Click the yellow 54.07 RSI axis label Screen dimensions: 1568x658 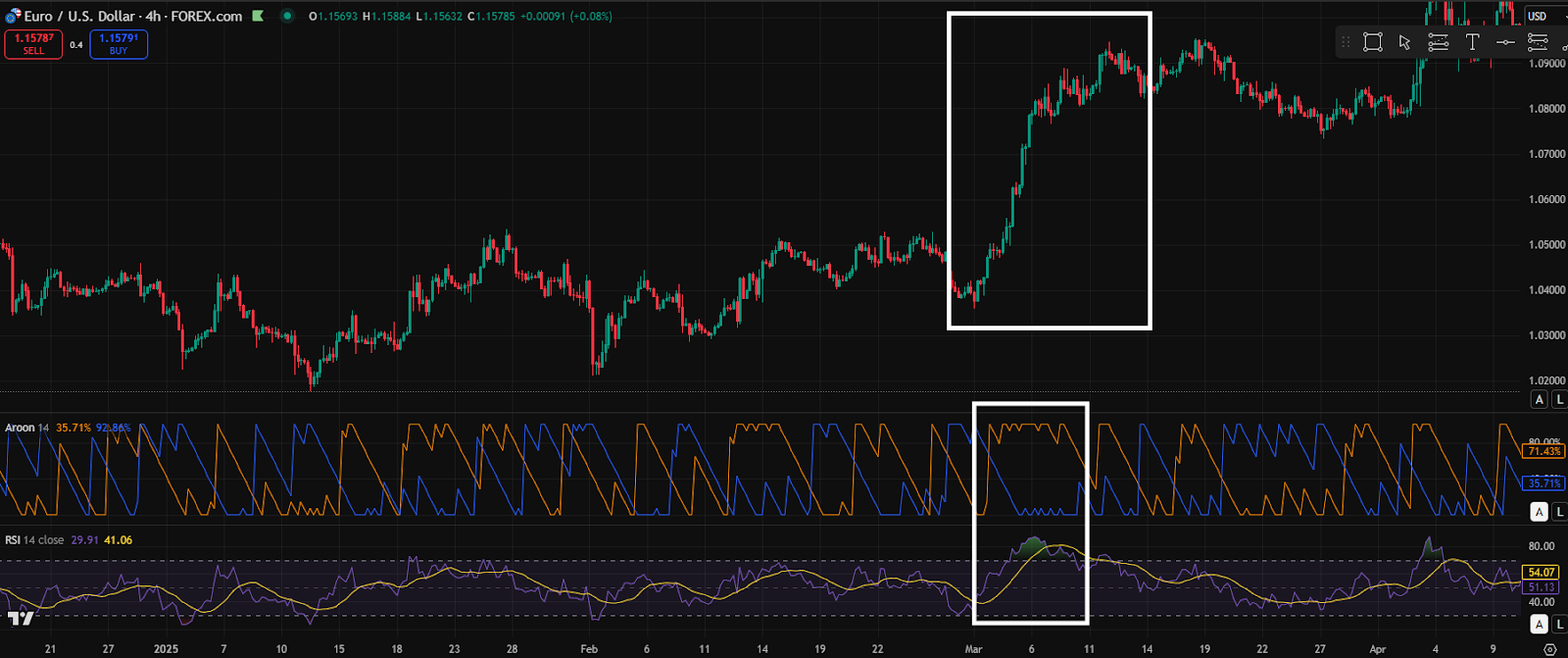[1542, 573]
